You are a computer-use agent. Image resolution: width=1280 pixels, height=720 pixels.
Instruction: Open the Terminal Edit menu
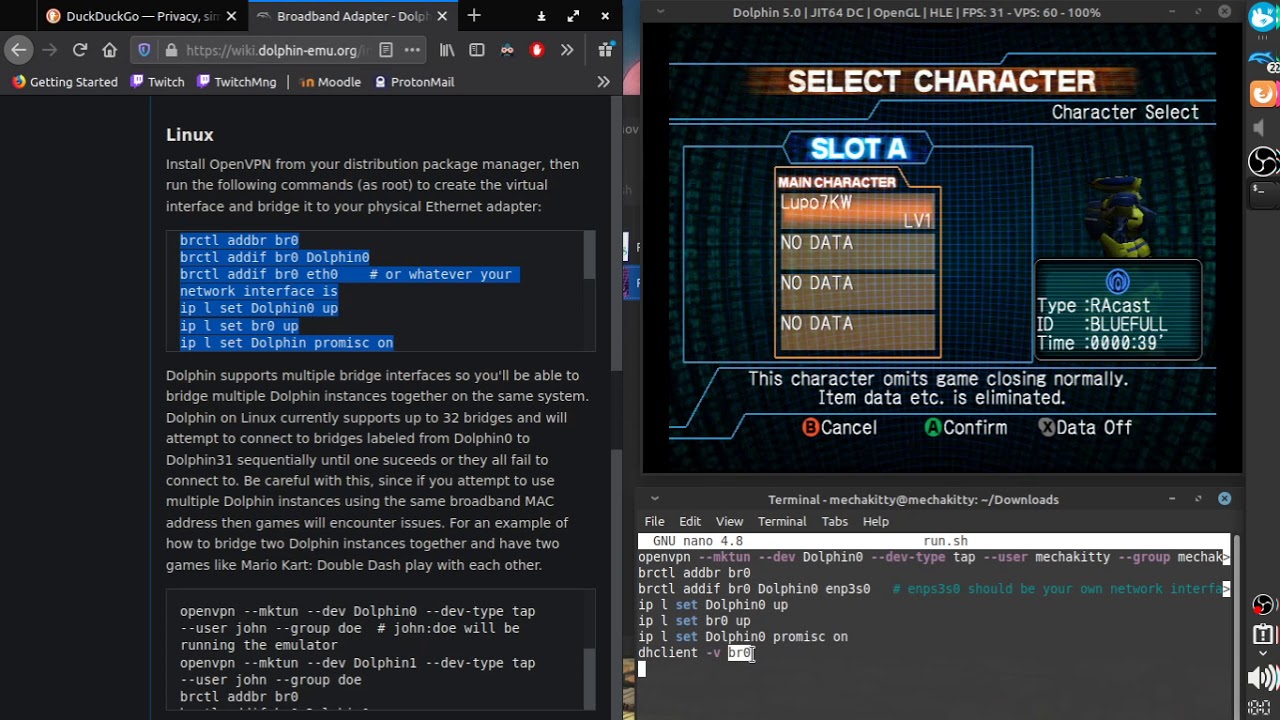(x=690, y=521)
